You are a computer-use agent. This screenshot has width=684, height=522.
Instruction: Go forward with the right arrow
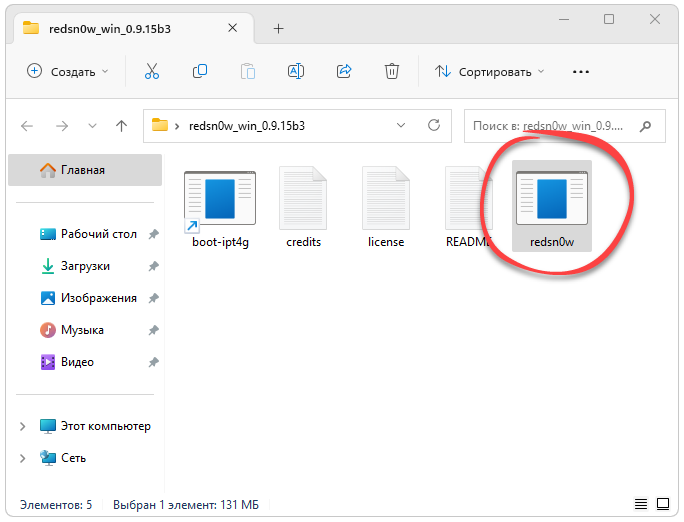tap(62, 126)
